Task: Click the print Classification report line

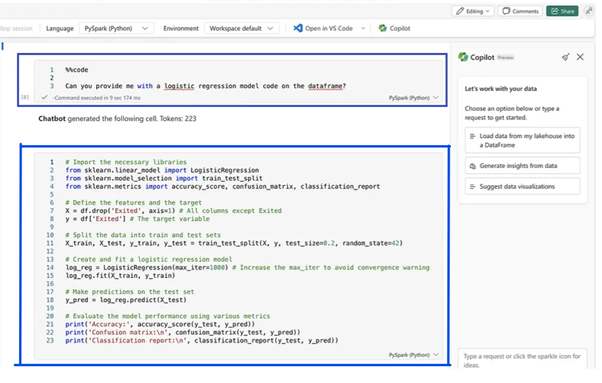Action: pos(202,340)
